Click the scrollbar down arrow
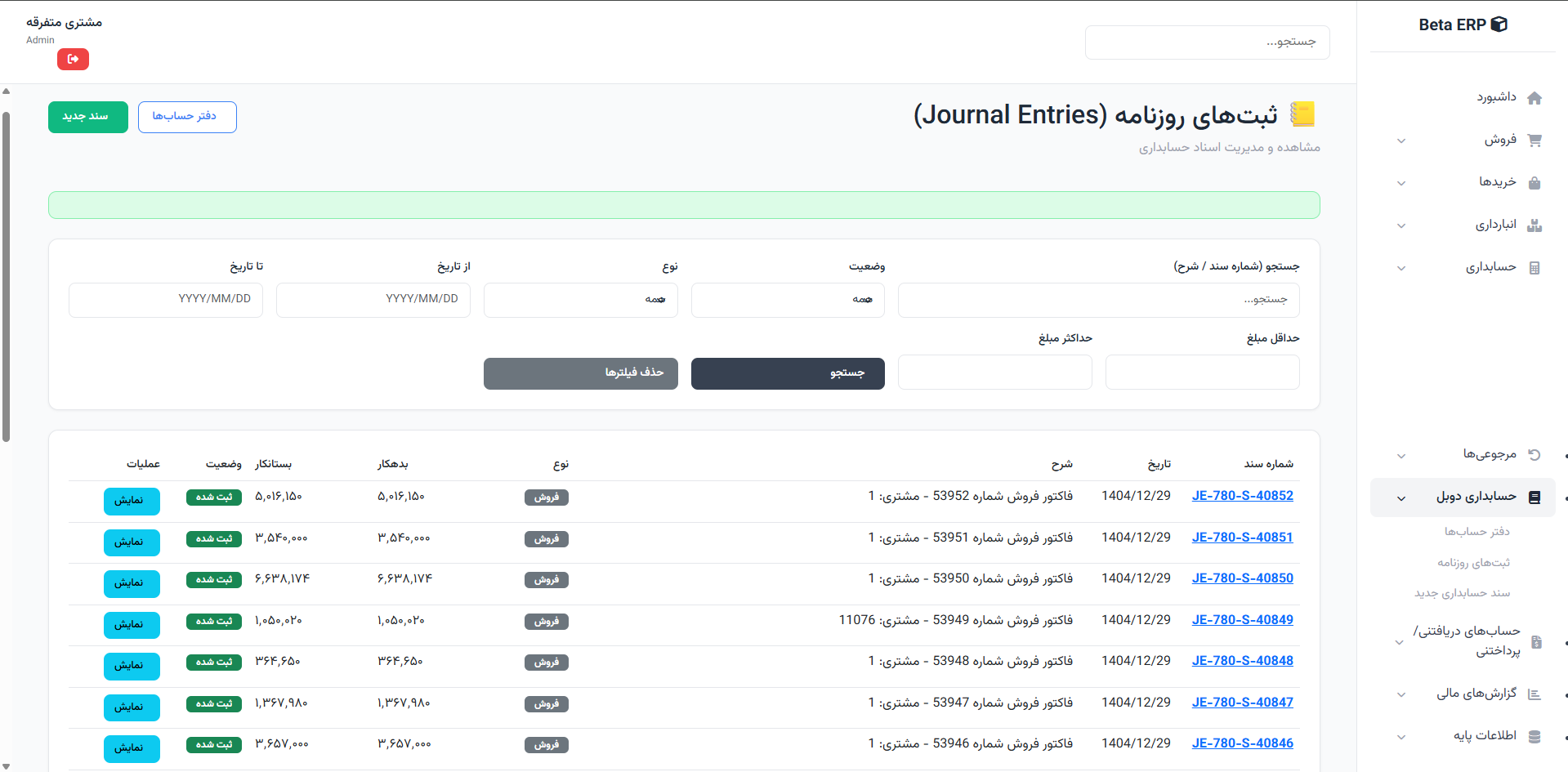Screen dimensions: 1568x772 (x=6, y=766)
